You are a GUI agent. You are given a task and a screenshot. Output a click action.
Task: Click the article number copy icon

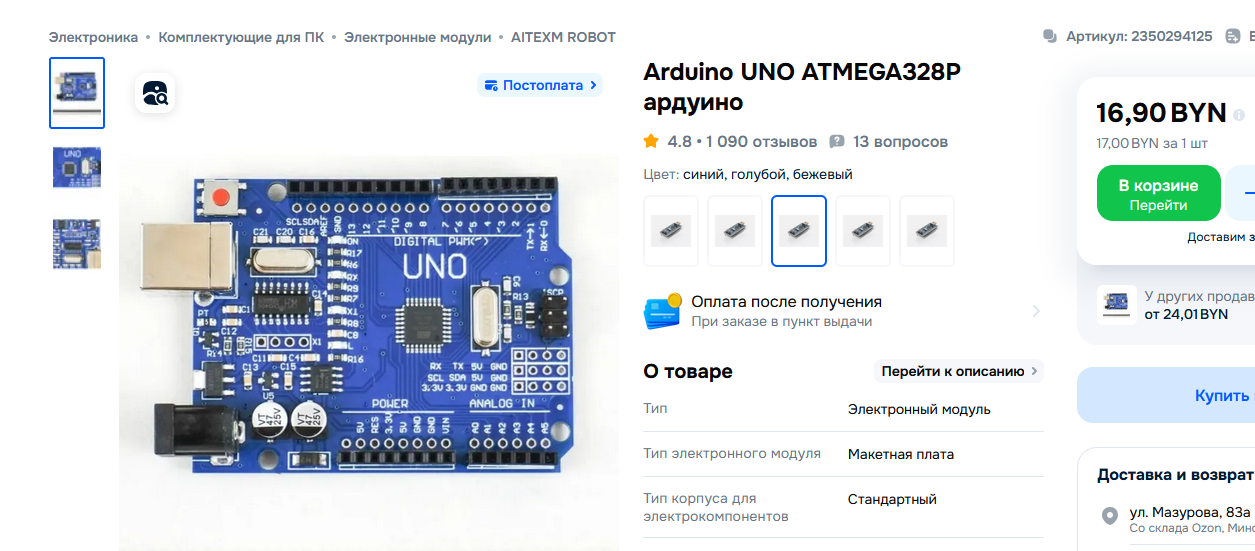point(1050,36)
